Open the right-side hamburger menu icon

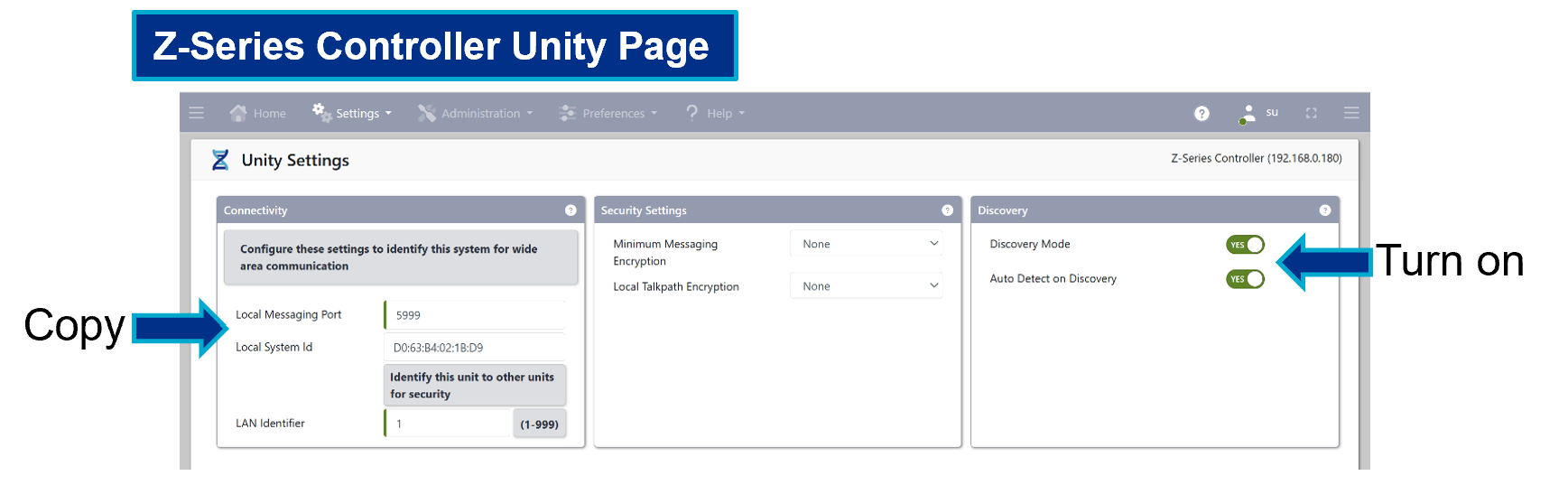point(1351,113)
